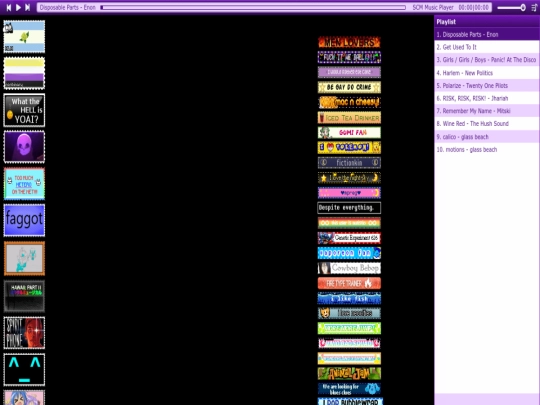The height and width of the screenshot is (405, 540).
Task: Click the looking for blues clues blinkie
Action: (x=349, y=388)
